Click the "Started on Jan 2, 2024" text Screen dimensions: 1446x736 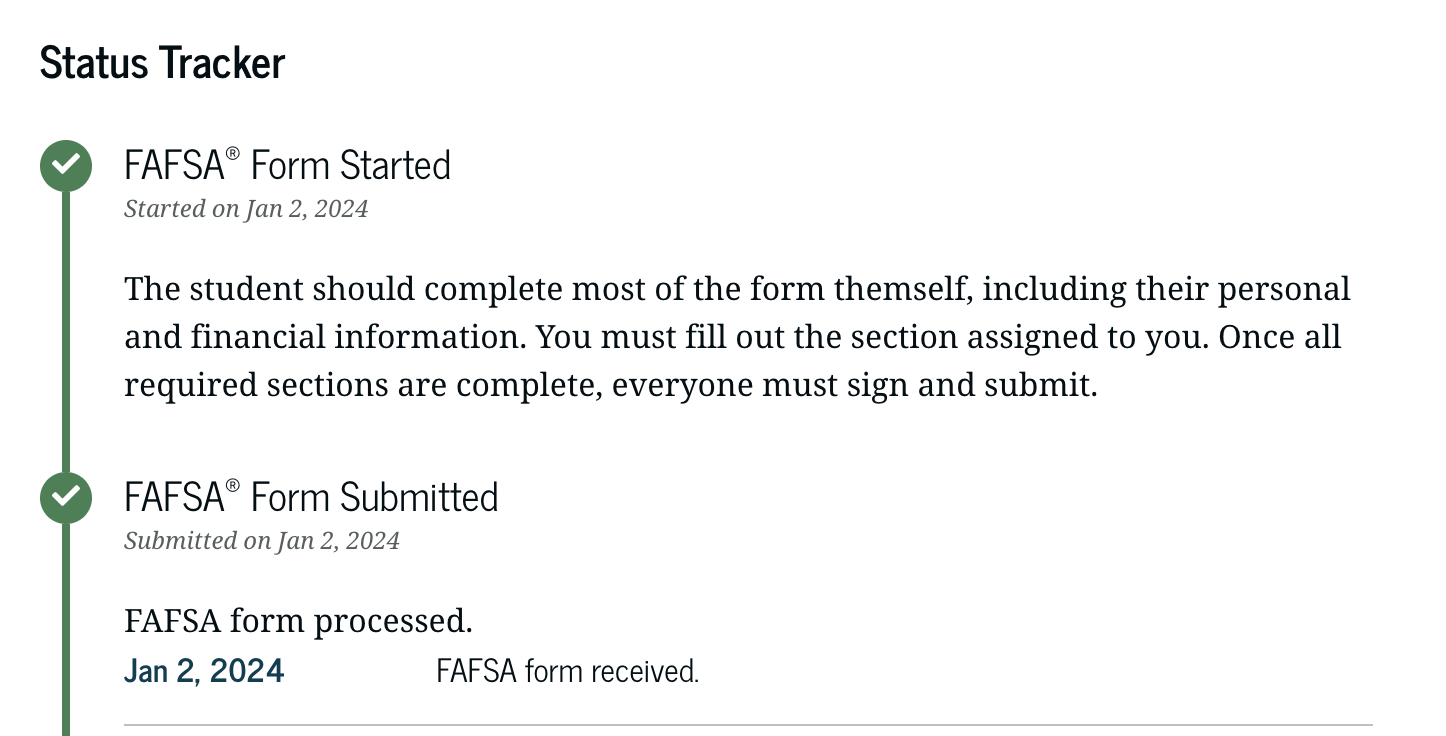point(246,209)
